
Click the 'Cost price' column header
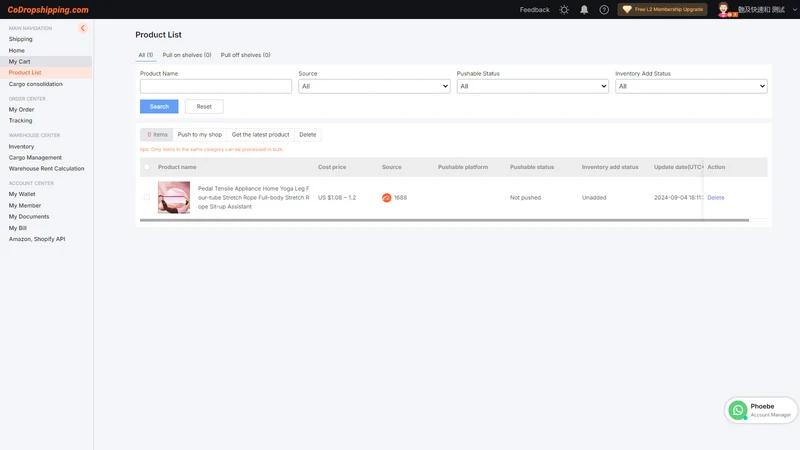tap(332, 167)
